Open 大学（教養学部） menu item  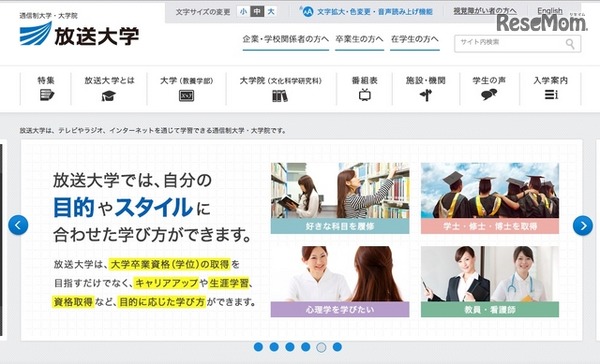click(x=186, y=81)
